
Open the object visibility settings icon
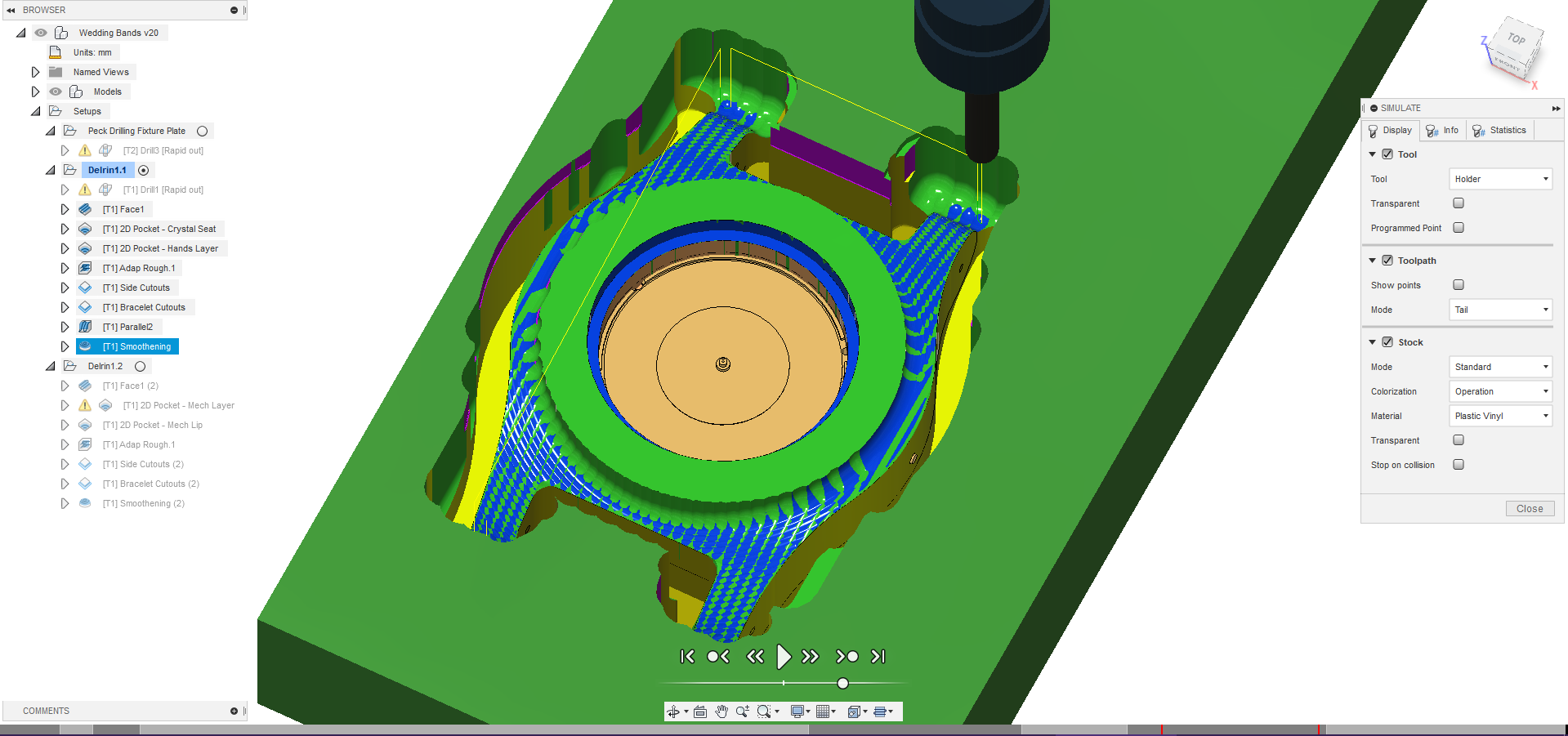tap(855, 711)
